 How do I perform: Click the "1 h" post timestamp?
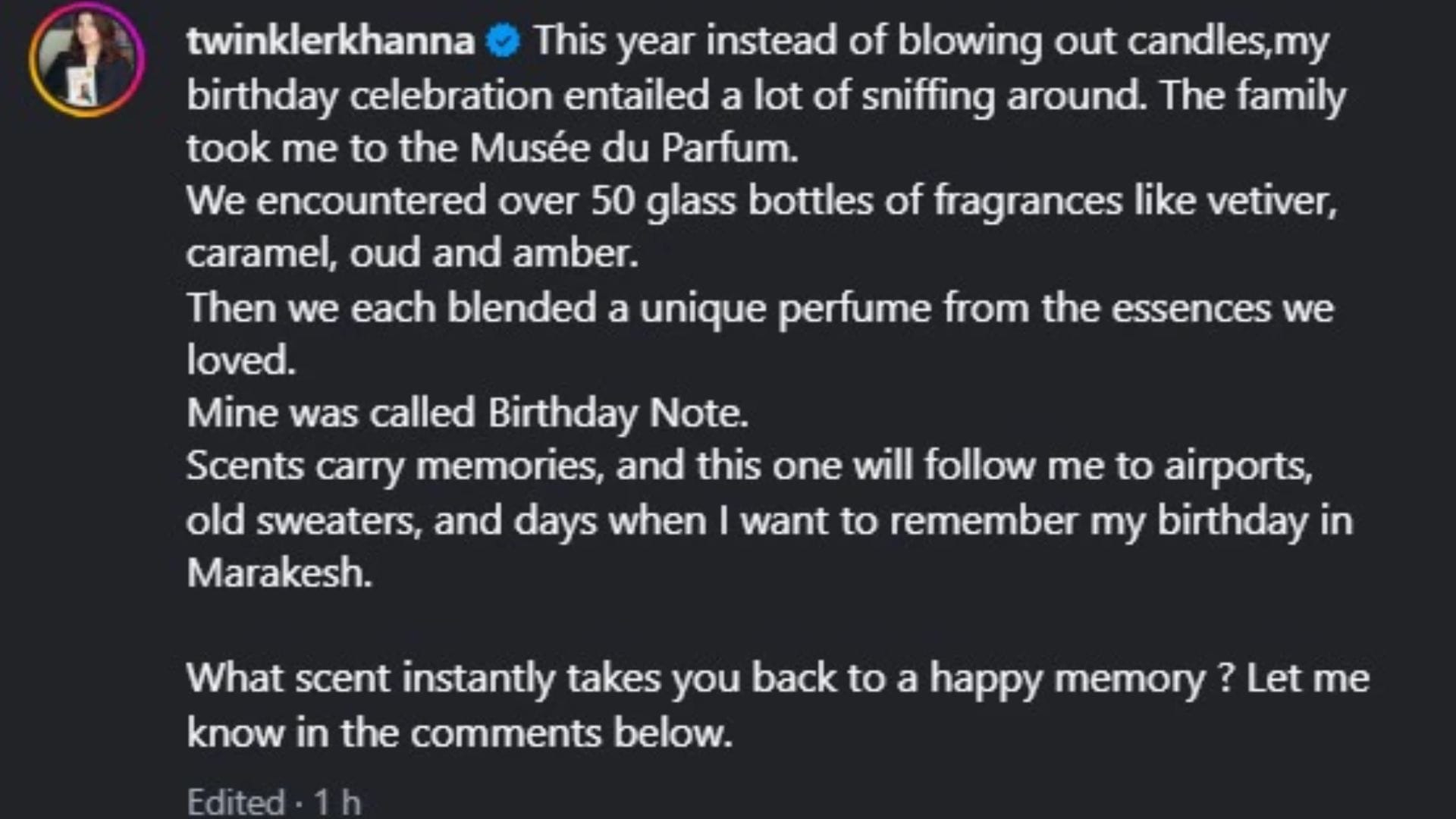point(337,802)
